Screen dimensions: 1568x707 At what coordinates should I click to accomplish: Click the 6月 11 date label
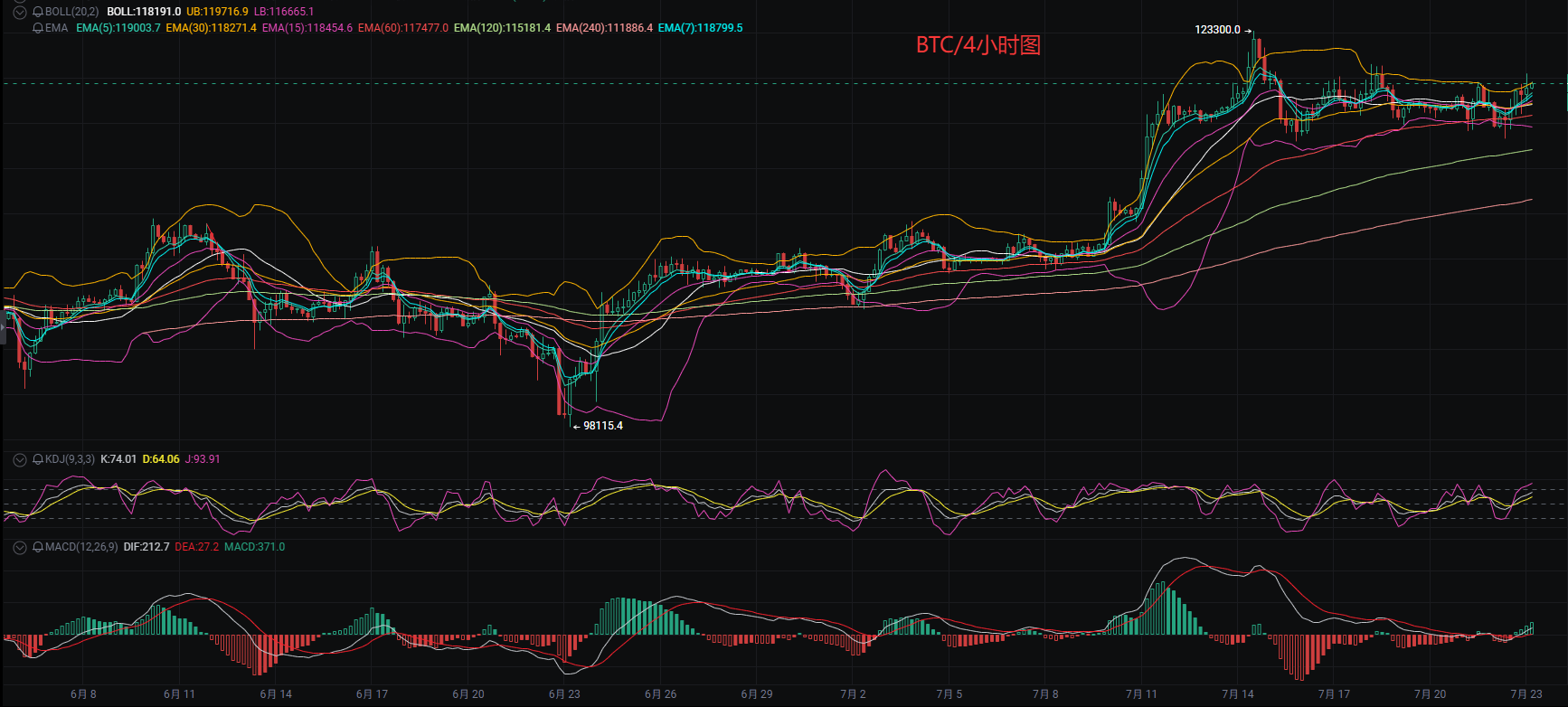click(x=179, y=694)
